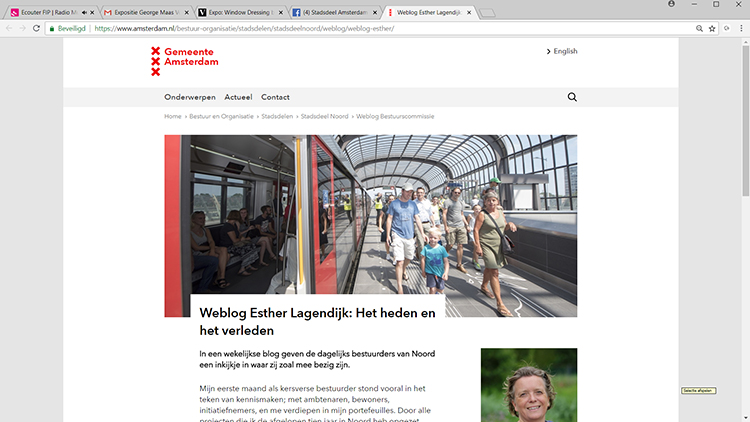Open Stadsdeel Noord breadcrumb link
This screenshot has width=750, height=422.
(x=324, y=116)
